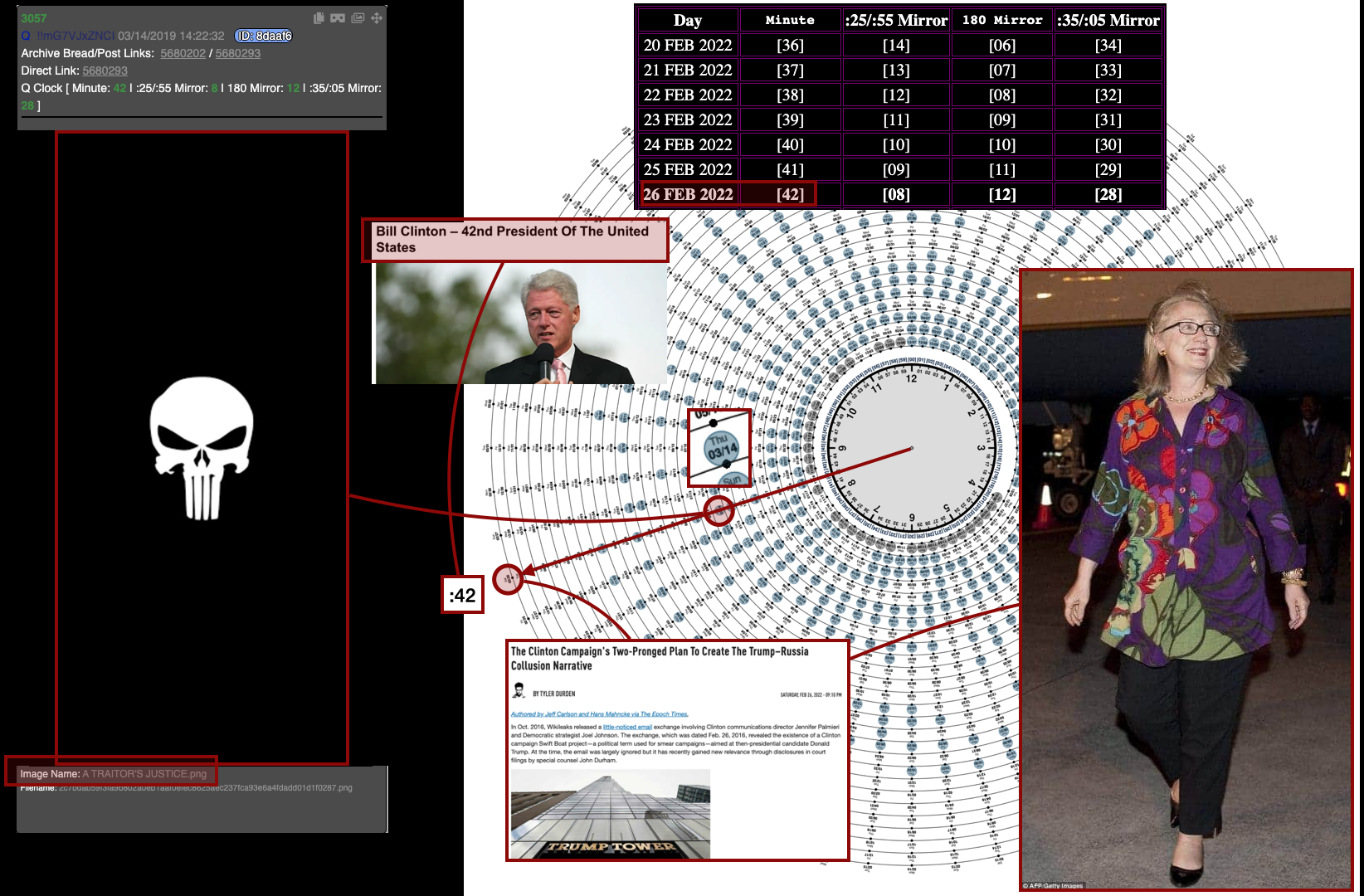Click 180 Mirror cell [12] in the 26 FEB row
Viewport: 1364px width, 896px height.
click(x=1002, y=194)
